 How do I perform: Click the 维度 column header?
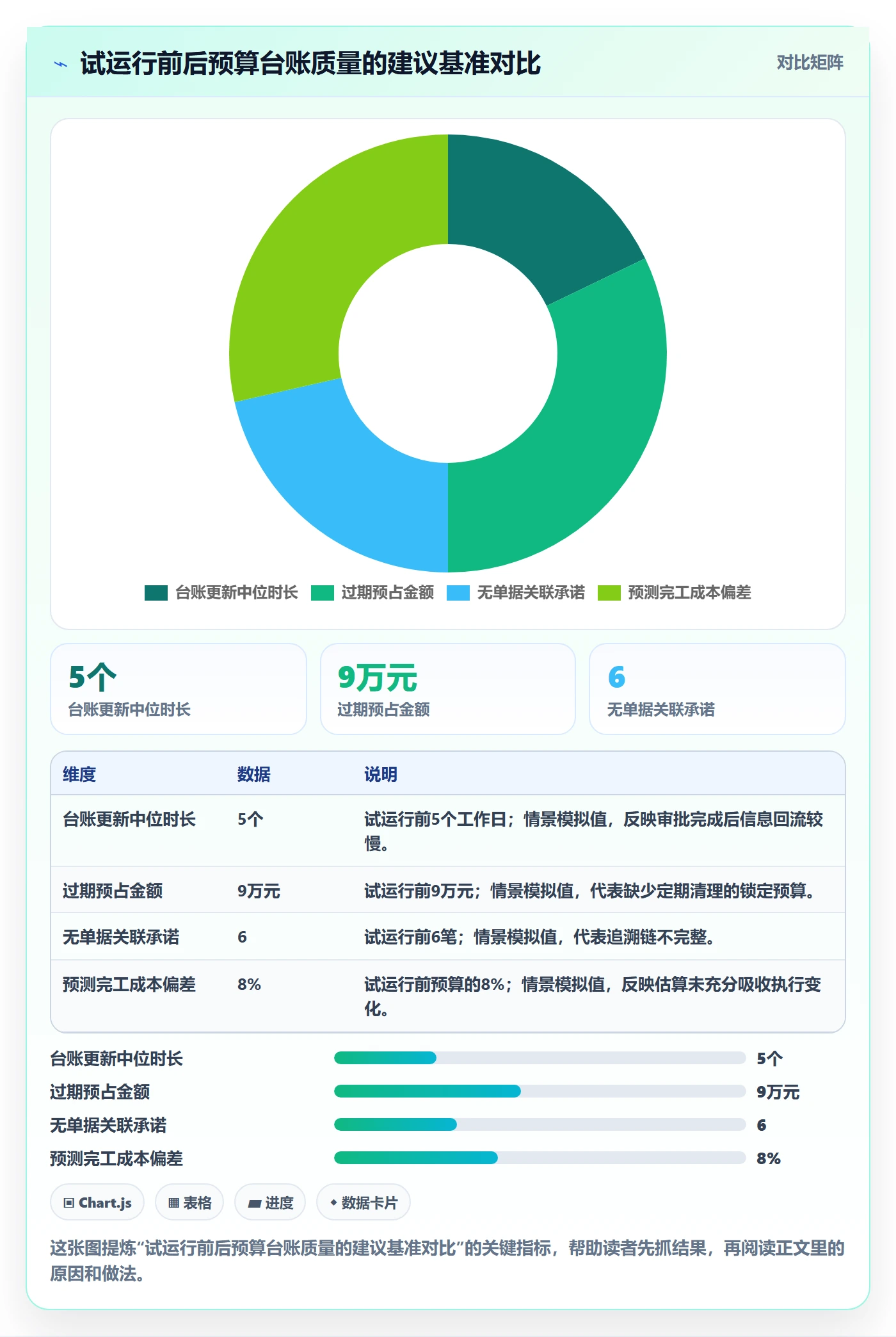[x=79, y=774]
